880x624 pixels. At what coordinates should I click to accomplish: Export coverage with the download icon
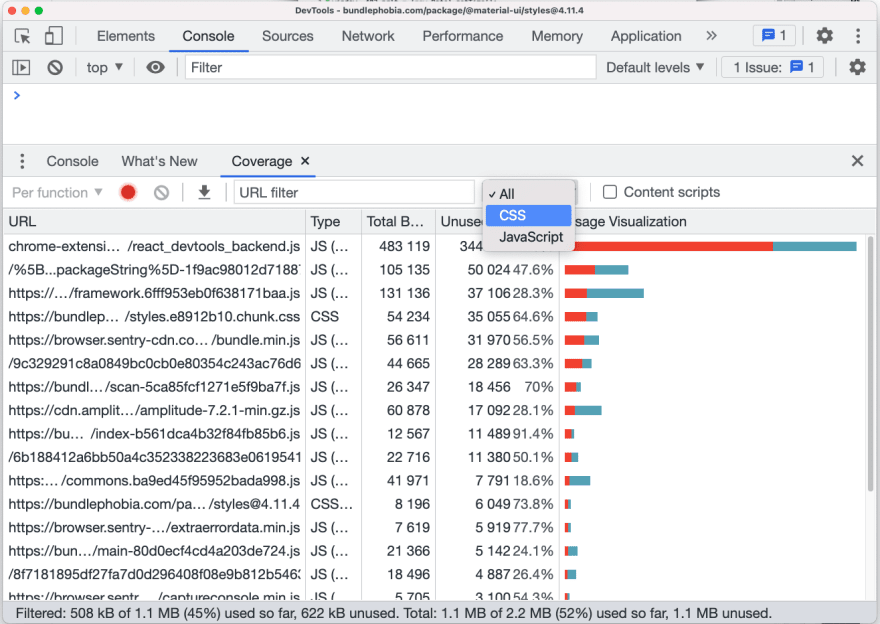point(204,192)
